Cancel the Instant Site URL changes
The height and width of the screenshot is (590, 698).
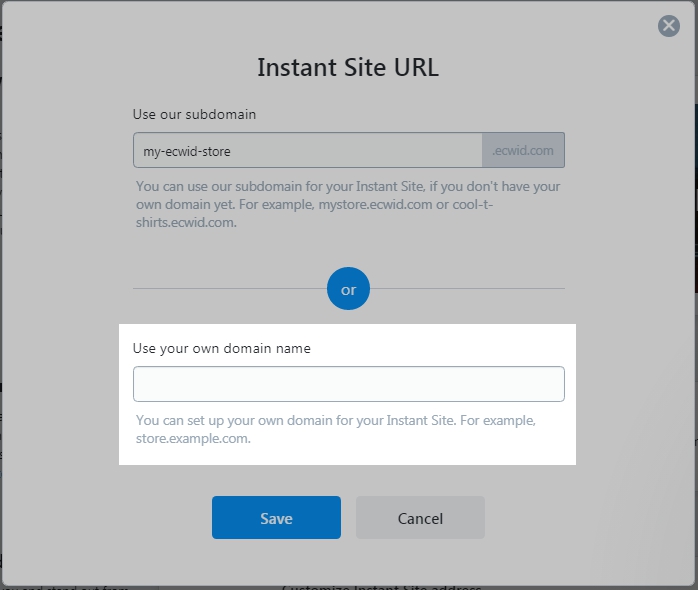(x=420, y=517)
